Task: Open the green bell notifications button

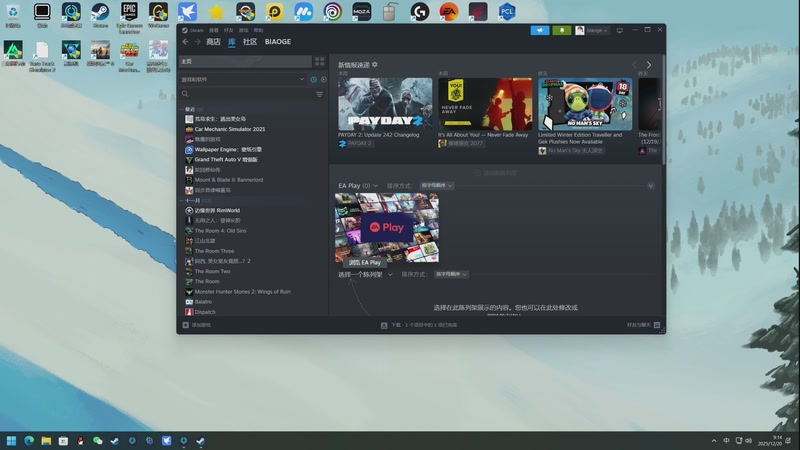Action: click(x=562, y=30)
